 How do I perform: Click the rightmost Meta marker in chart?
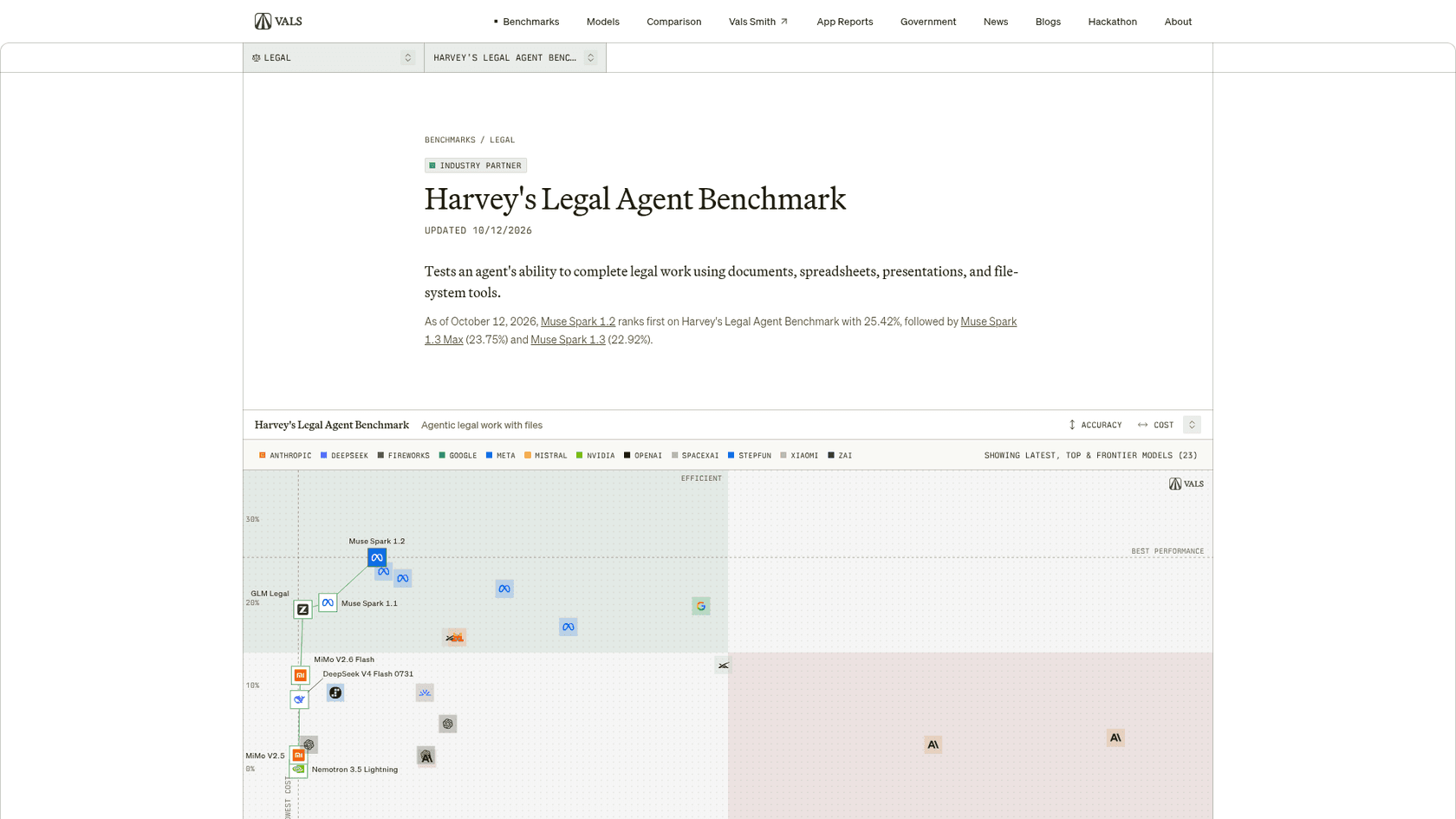click(568, 627)
